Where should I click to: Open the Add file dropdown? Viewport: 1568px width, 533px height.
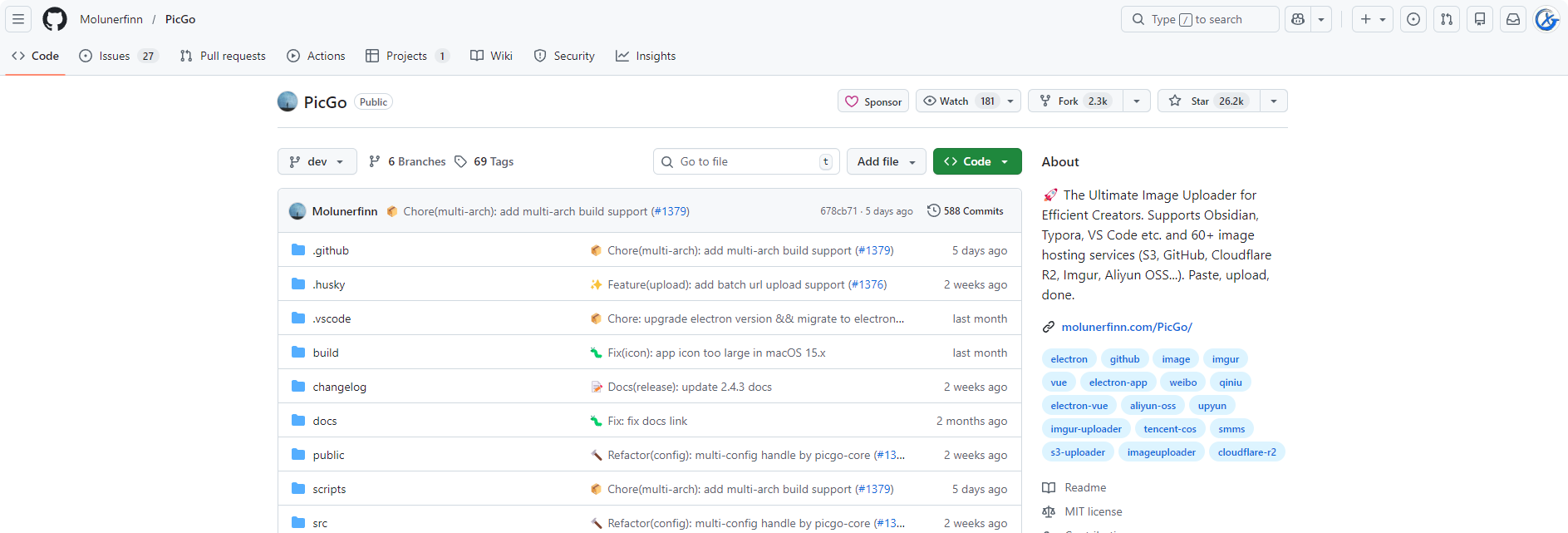887,161
